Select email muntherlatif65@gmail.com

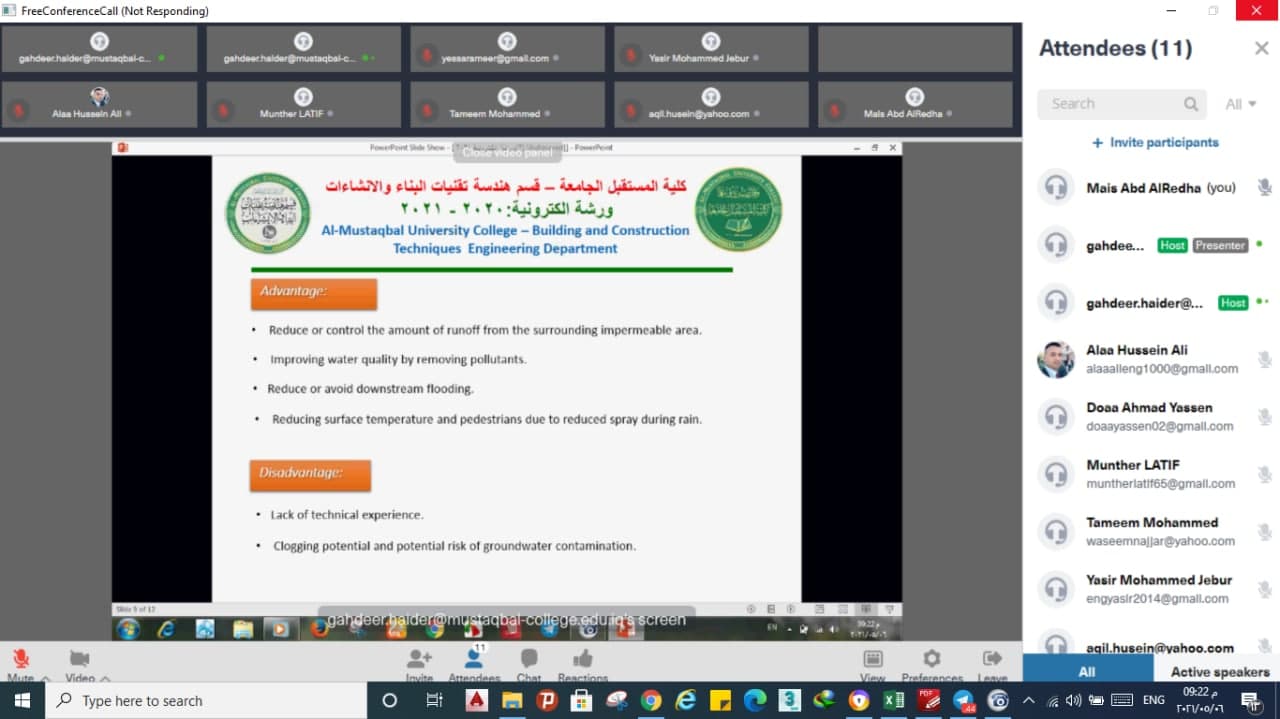click(x=1161, y=483)
